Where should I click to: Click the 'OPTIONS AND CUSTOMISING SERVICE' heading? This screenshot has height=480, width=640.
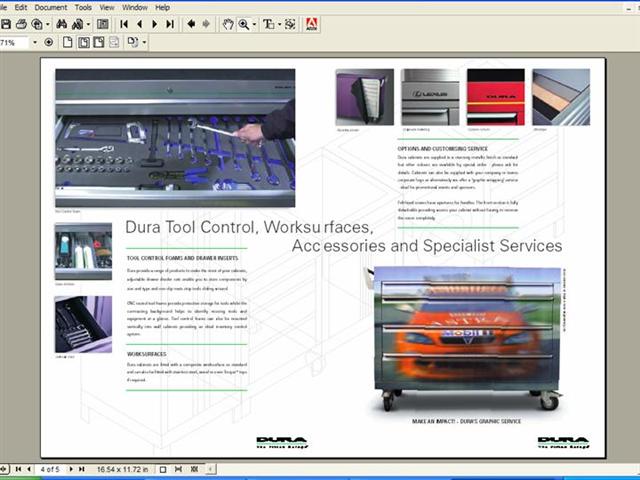442,149
